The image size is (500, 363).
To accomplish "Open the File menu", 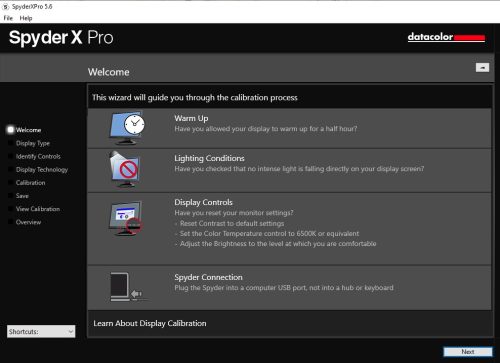I will pos(8,18).
